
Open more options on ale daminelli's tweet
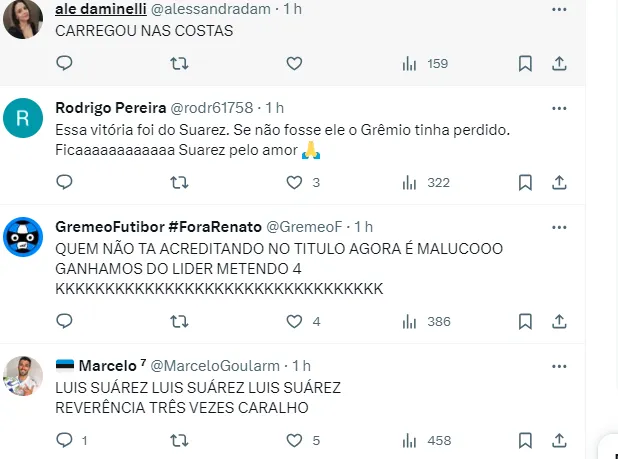560,8
